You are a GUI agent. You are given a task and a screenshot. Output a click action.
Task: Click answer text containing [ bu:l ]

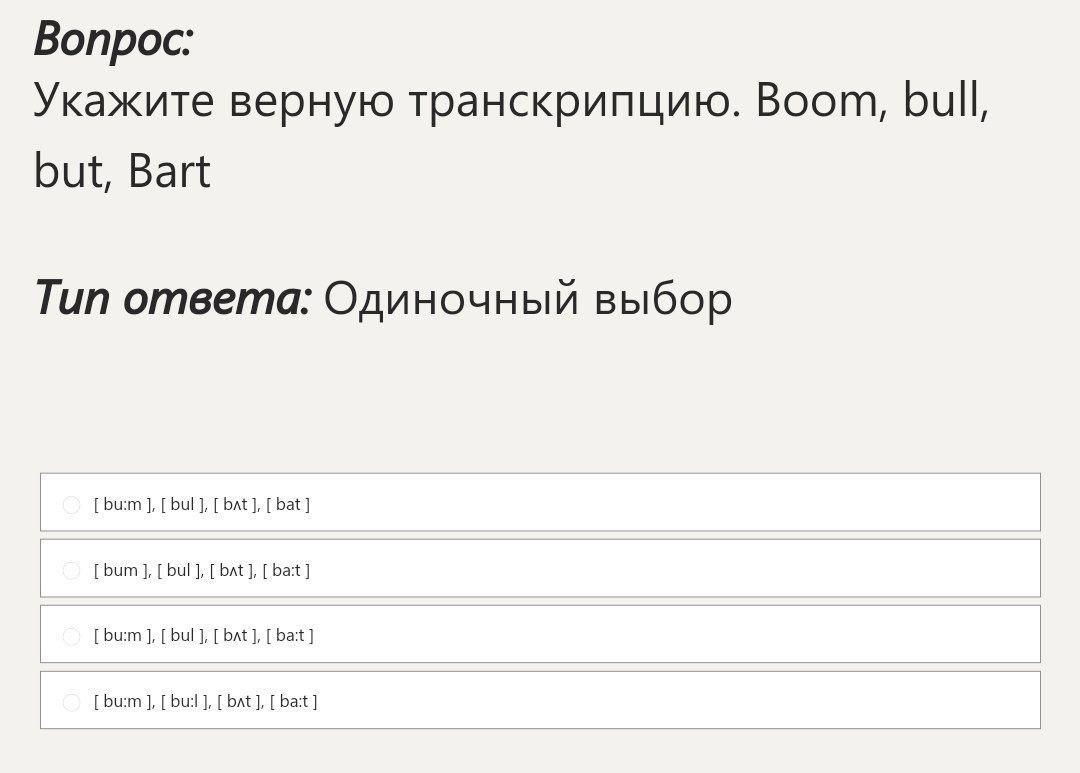click(205, 701)
